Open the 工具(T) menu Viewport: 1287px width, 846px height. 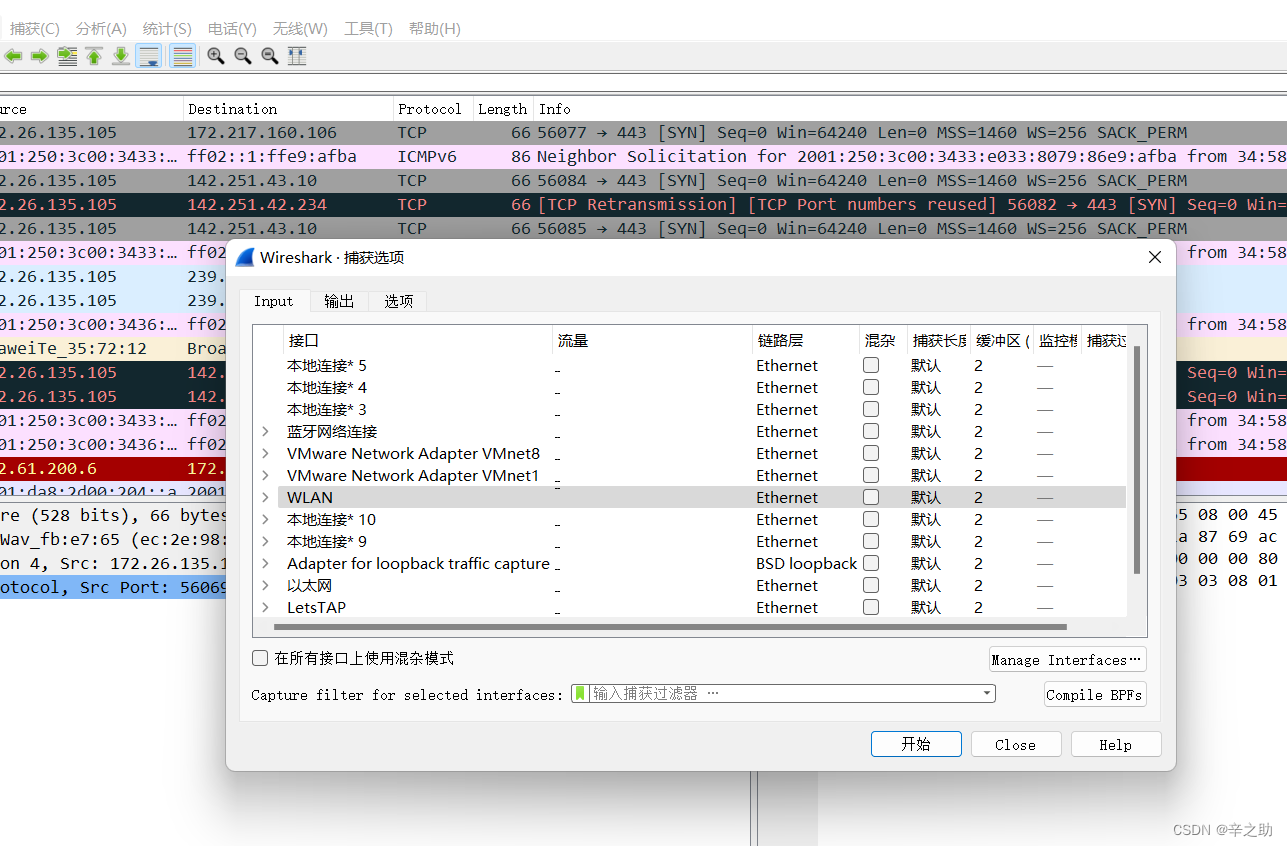click(368, 29)
